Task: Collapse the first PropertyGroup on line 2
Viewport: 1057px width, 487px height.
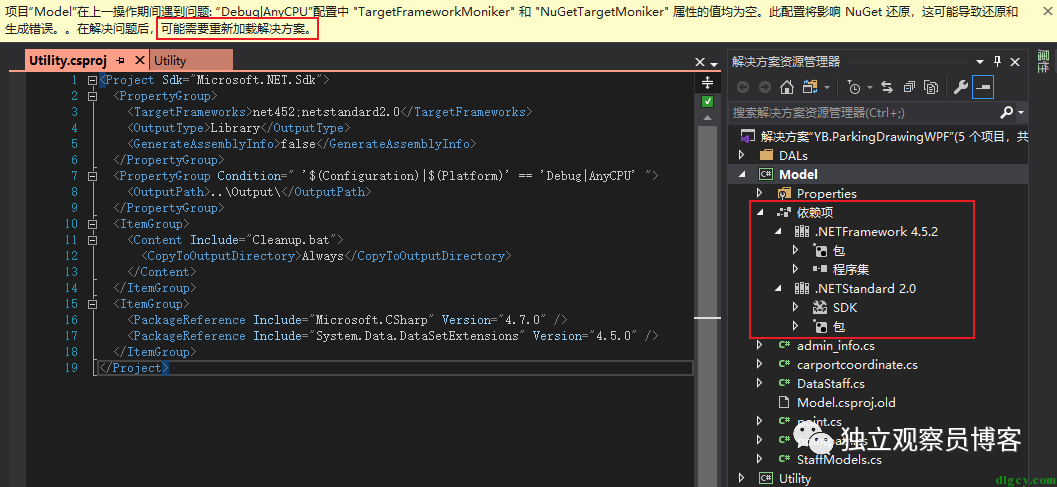Action: (x=92, y=96)
